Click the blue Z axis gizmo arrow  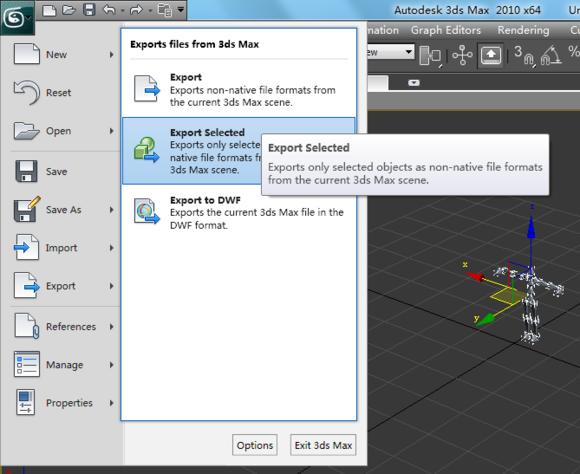pyautogui.click(x=531, y=228)
